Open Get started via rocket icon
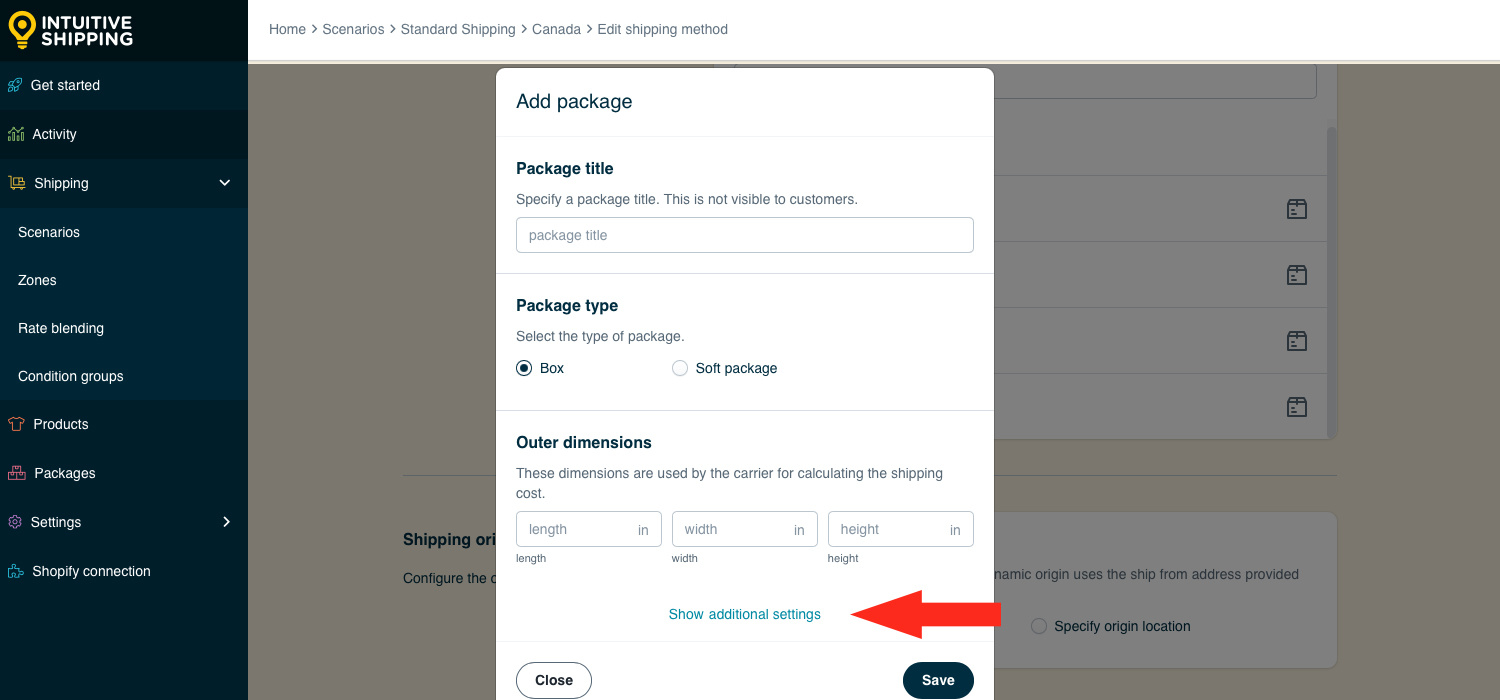This screenshot has height=700, width=1500. [15, 85]
